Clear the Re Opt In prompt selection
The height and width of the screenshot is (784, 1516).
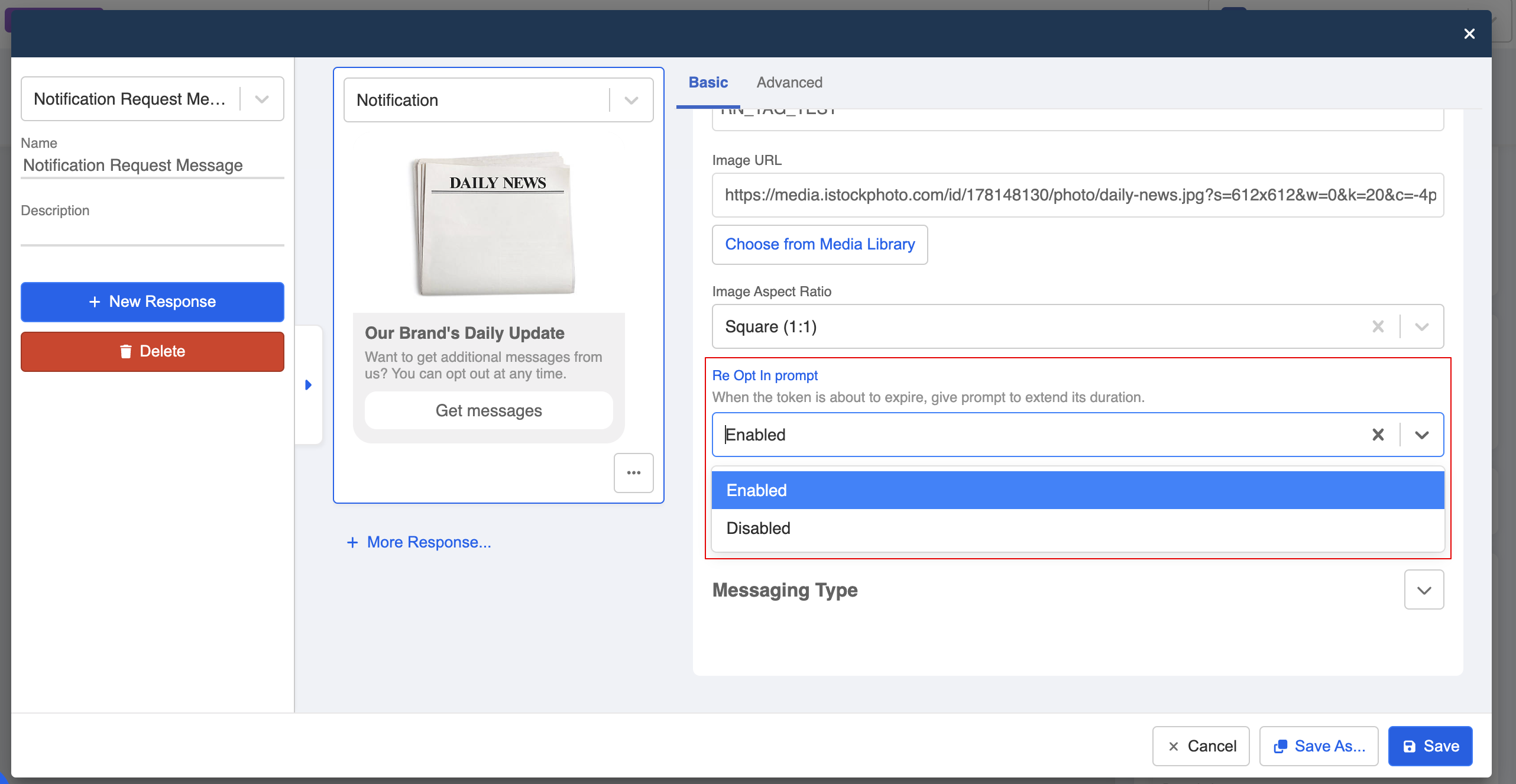(x=1378, y=435)
